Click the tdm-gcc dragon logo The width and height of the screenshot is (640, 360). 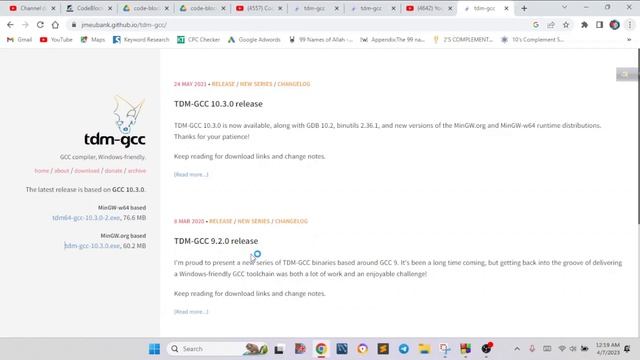tap(129, 114)
